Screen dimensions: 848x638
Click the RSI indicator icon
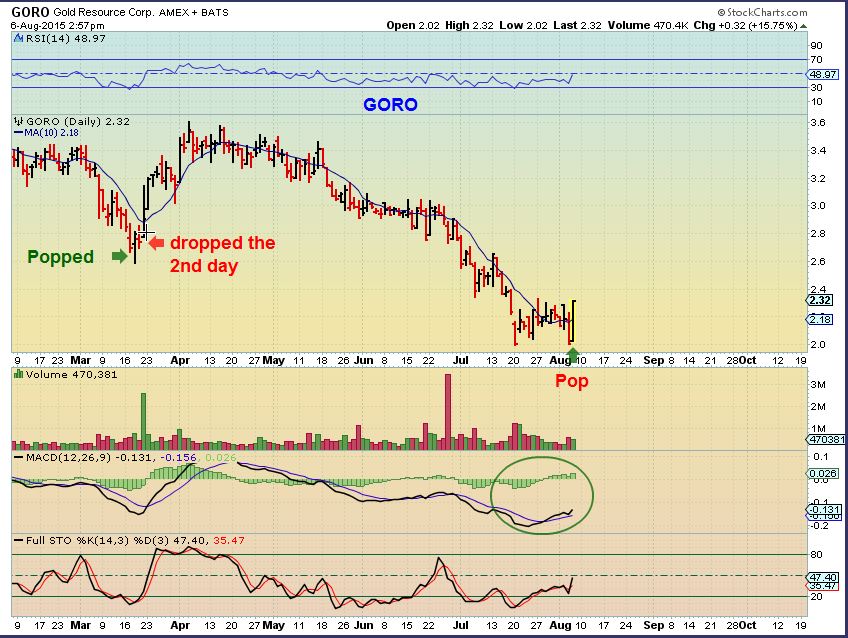click(x=19, y=38)
